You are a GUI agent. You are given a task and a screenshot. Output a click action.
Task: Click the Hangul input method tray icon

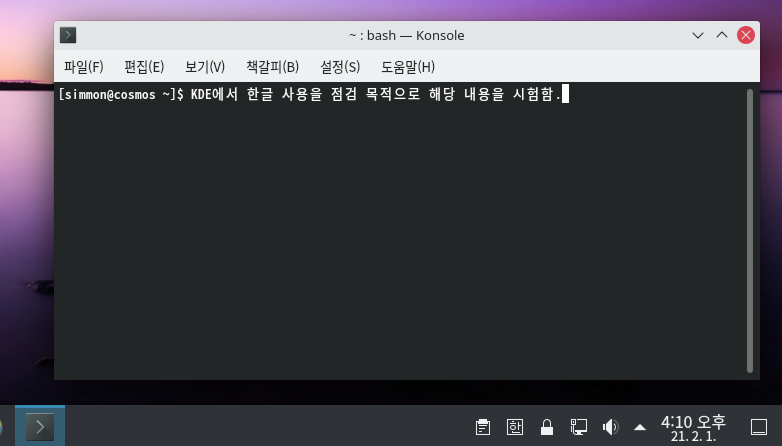click(x=515, y=427)
